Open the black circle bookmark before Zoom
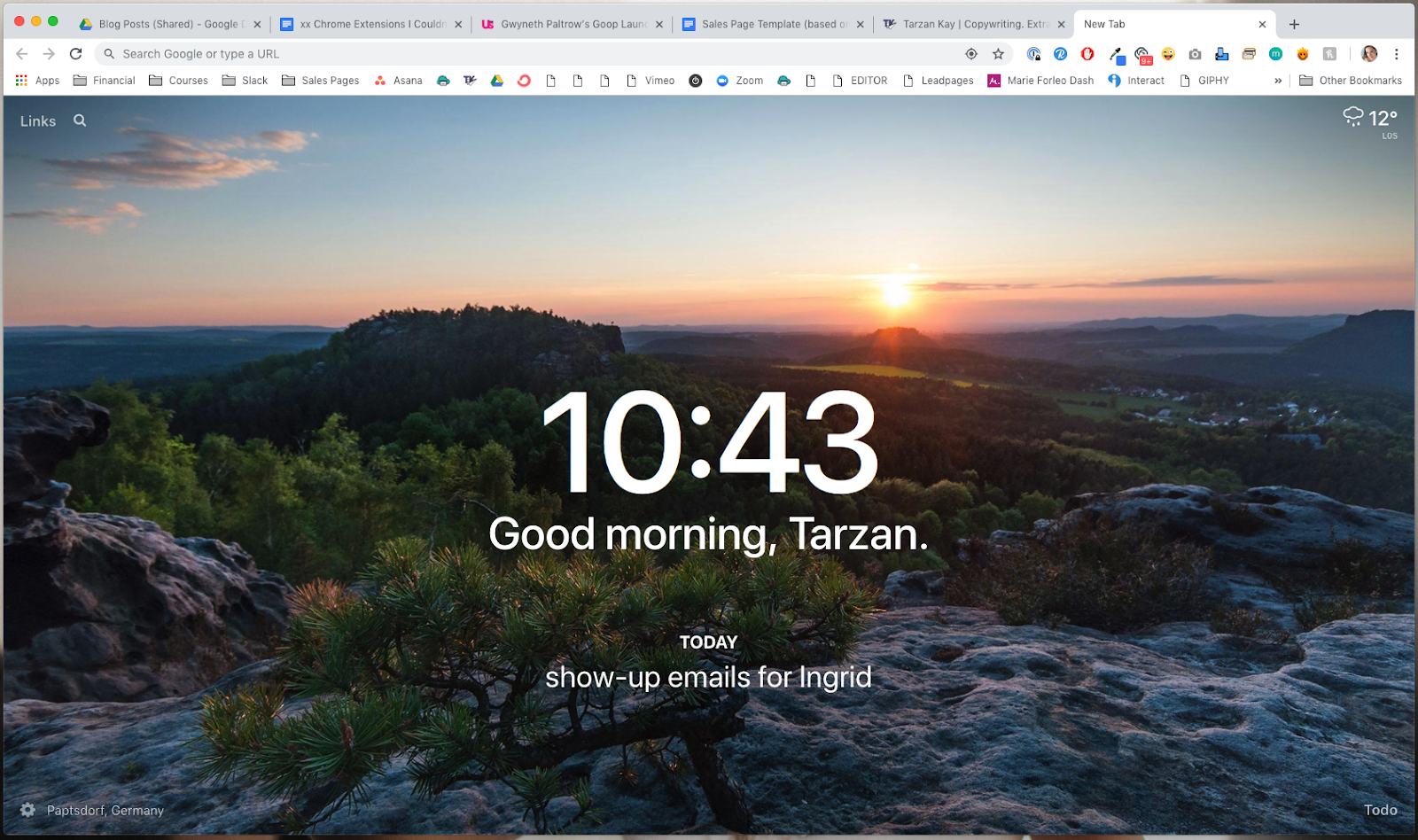The height and width of the screenshot is (840, 1418). click(x=696, y=81)
